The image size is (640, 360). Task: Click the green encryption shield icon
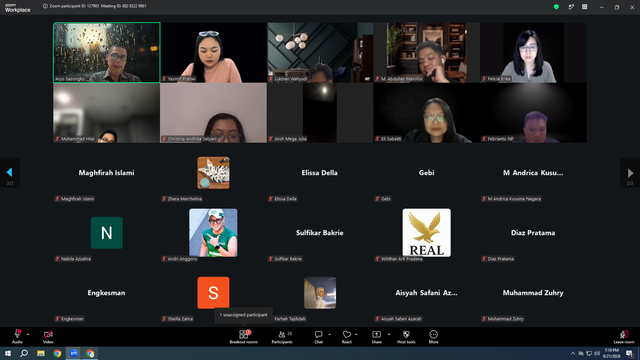556,7
